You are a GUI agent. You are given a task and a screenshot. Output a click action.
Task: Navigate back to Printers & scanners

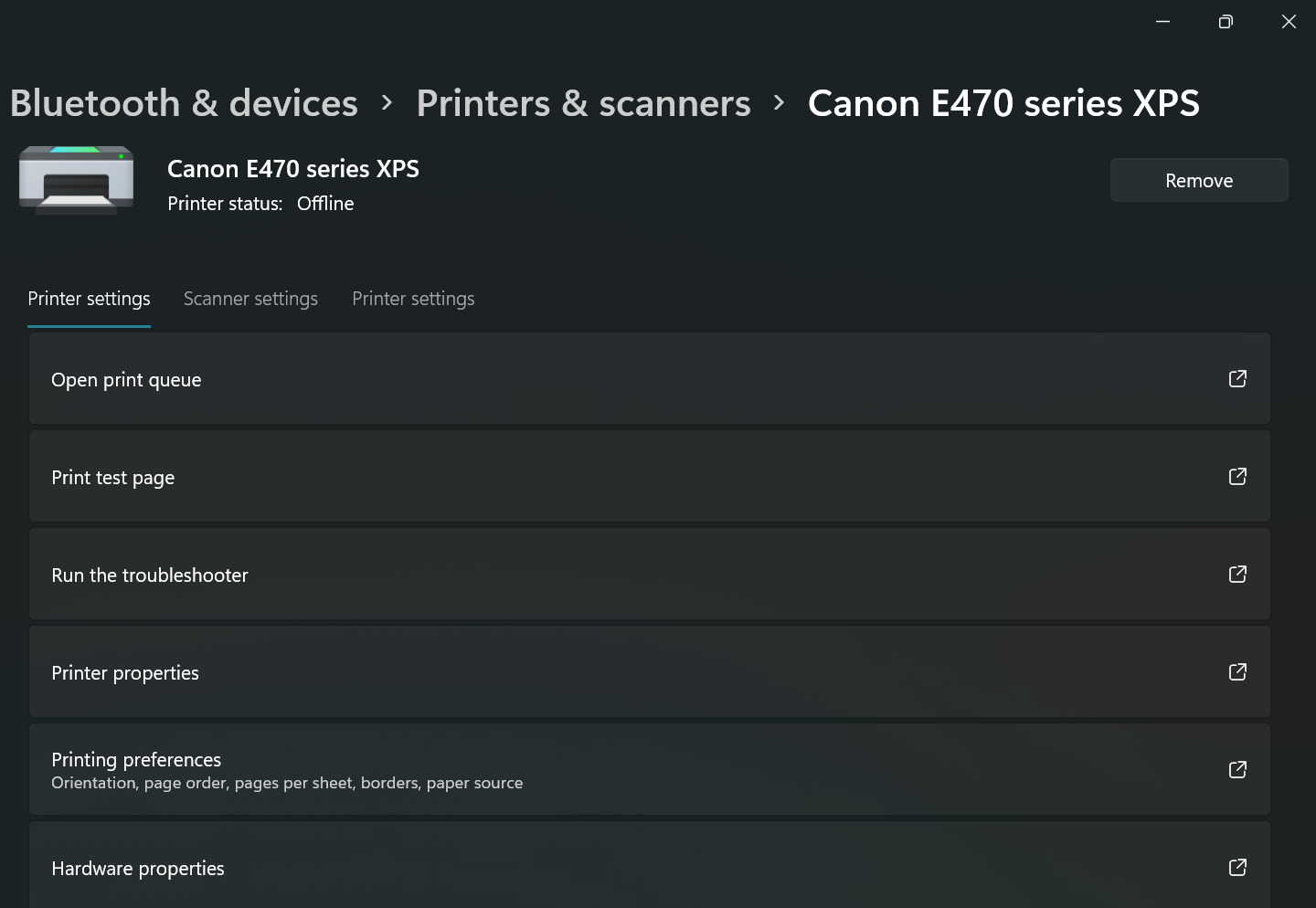(x=583, y=103)
